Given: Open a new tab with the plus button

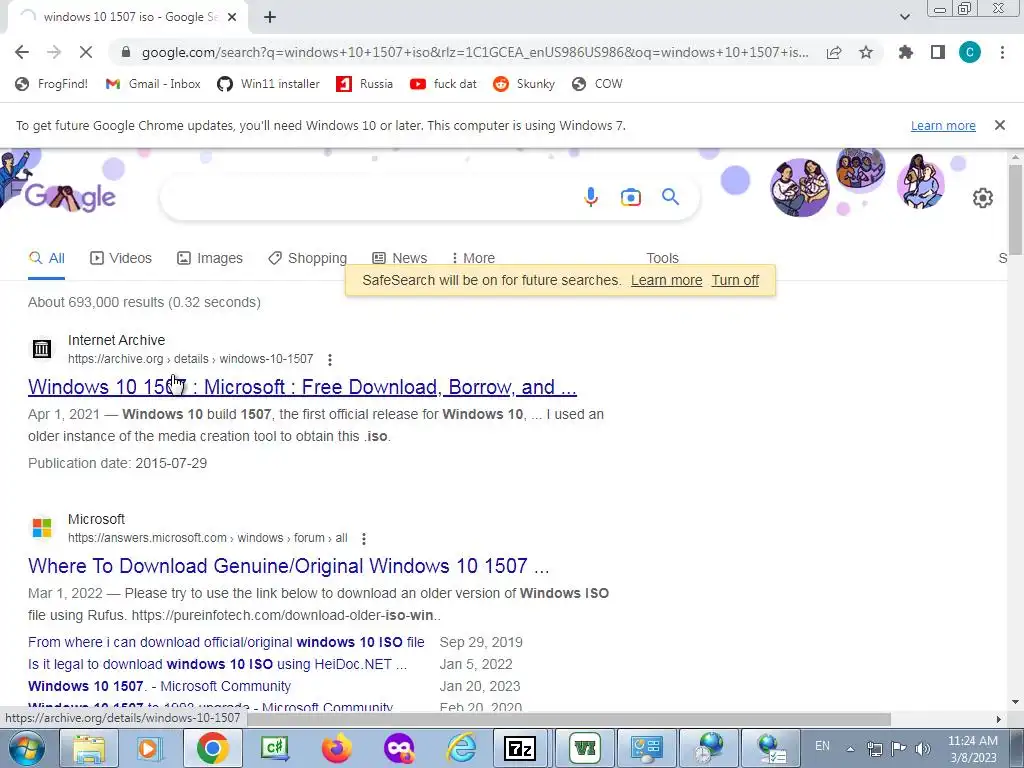Looking at the screenshot, I should (x=270, y=17).
